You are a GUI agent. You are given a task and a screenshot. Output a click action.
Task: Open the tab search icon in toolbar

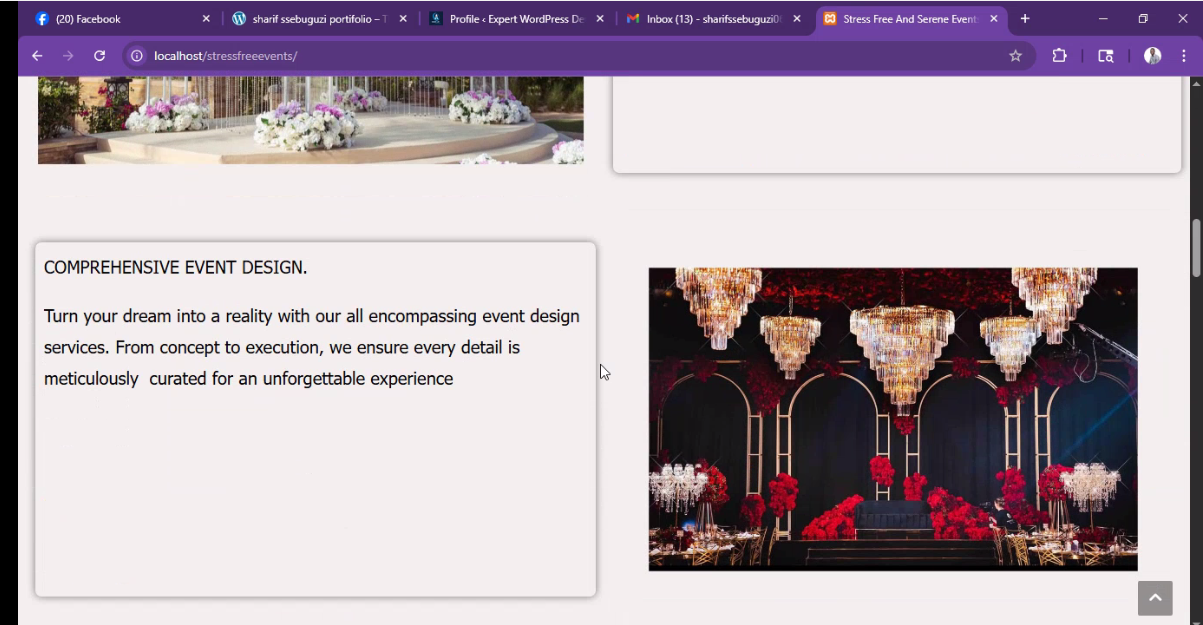point(1105,56)
